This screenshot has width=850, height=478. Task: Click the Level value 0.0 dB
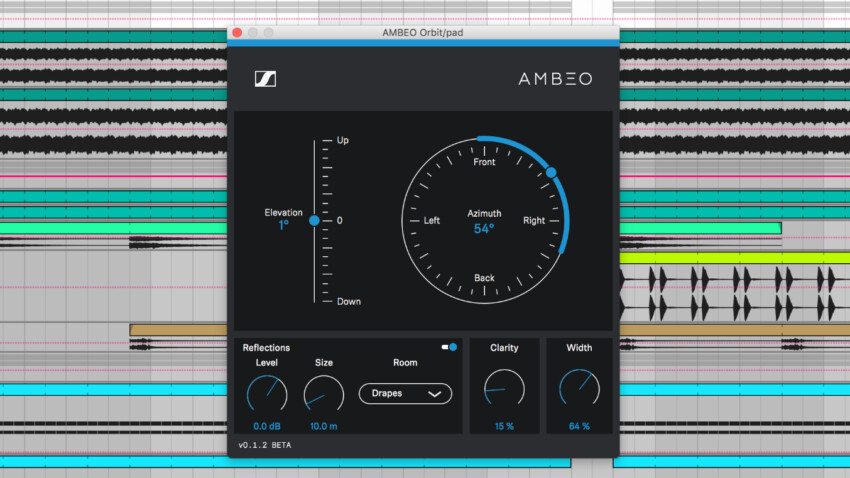[x=267, y=427]
